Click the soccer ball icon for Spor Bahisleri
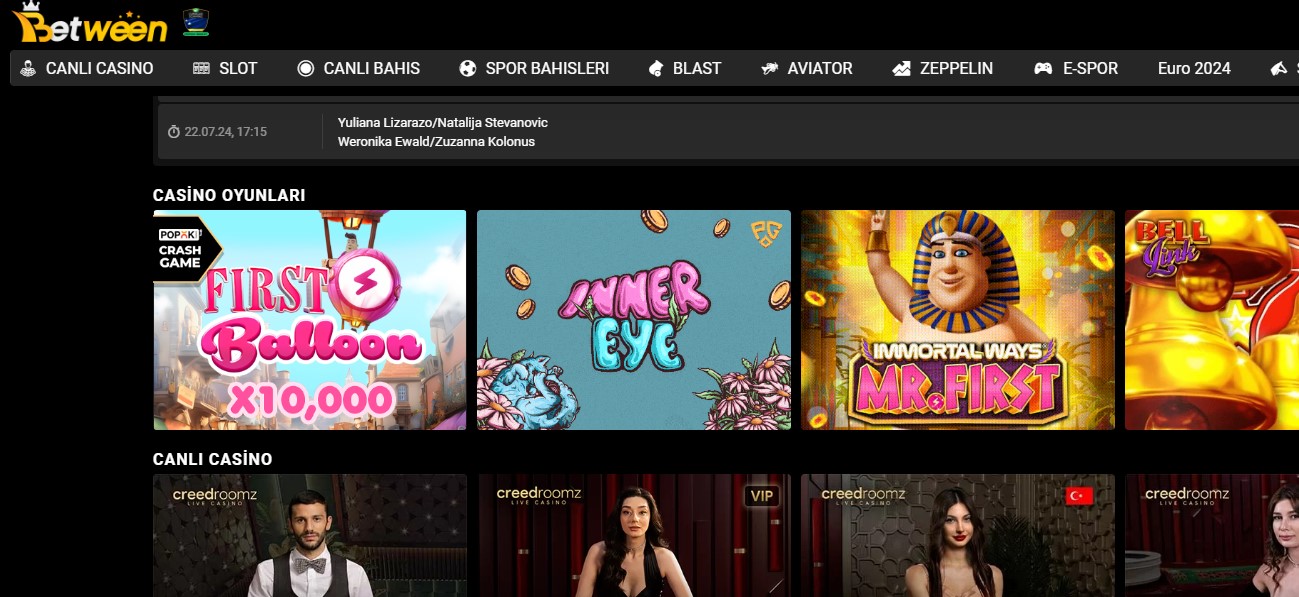This screenshot has width=1299, height=597. pos(468,69)
